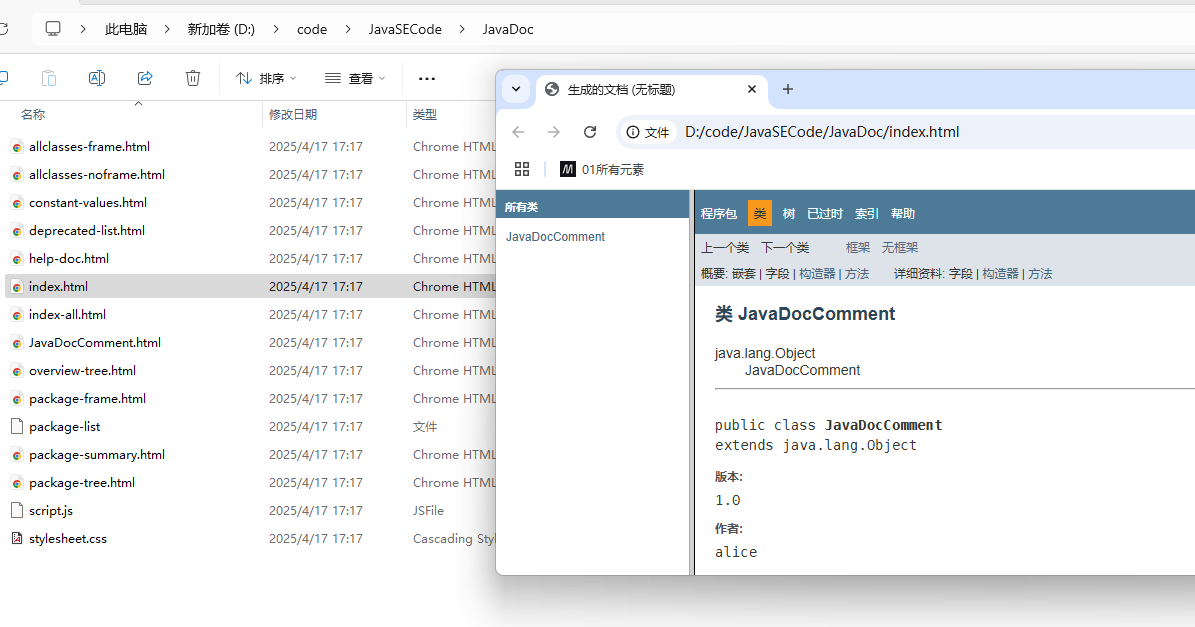This screenshot has height=627, width=1195.
Task: Select file overview-tree.html
Action: coord(82,370)
